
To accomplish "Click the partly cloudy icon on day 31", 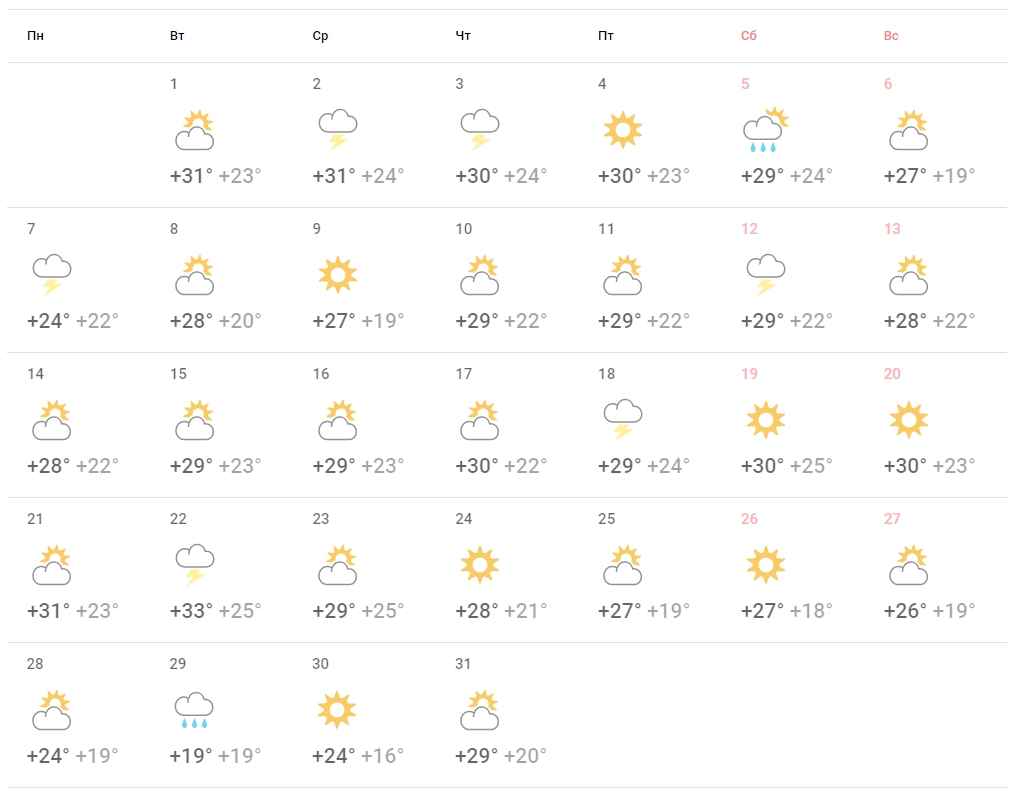I will [480, 710].
